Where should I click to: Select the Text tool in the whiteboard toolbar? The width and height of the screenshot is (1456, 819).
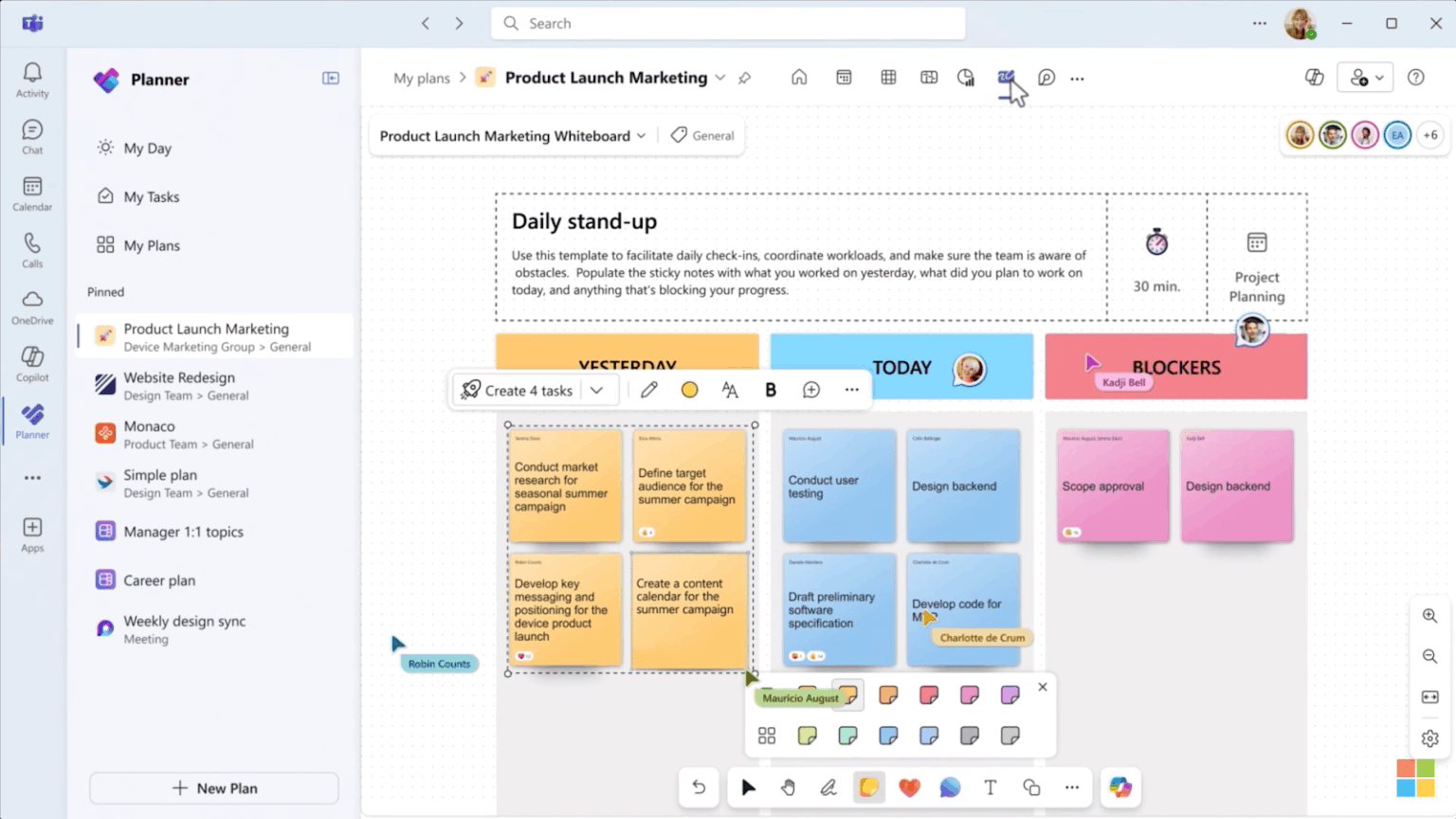click(x=990, y=787)
